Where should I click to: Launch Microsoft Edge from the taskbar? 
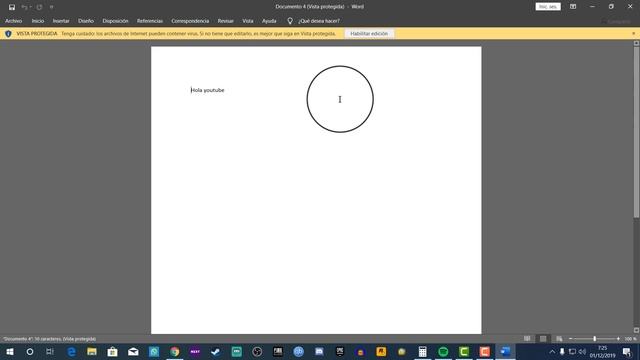click(x=71, y=351)
